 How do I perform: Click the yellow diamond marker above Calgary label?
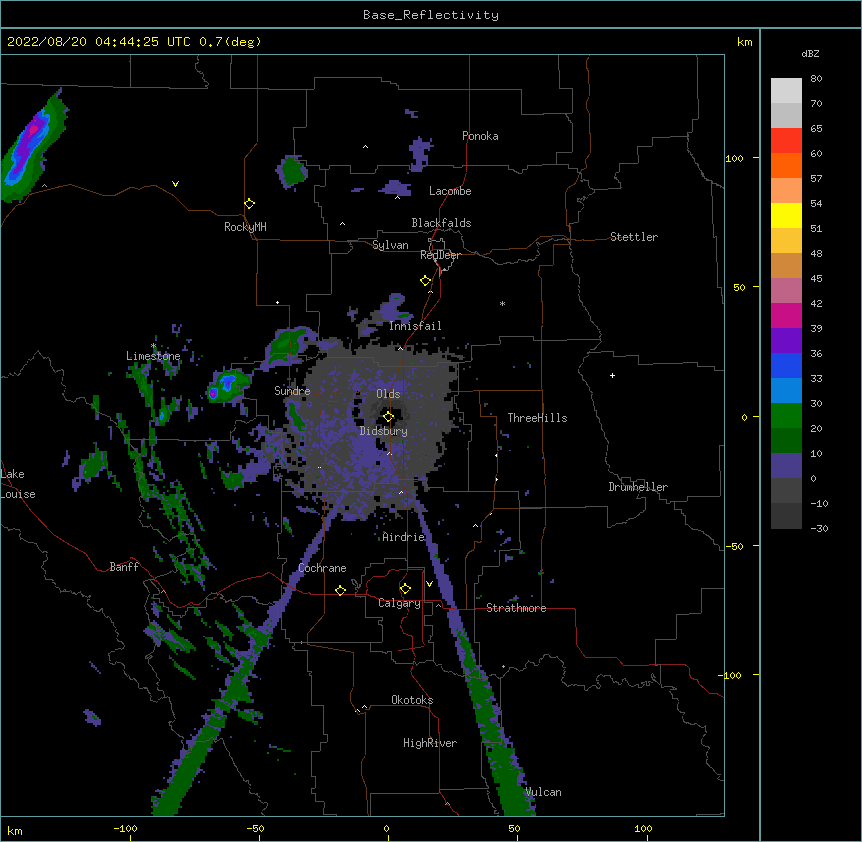(x=405, y=589)
